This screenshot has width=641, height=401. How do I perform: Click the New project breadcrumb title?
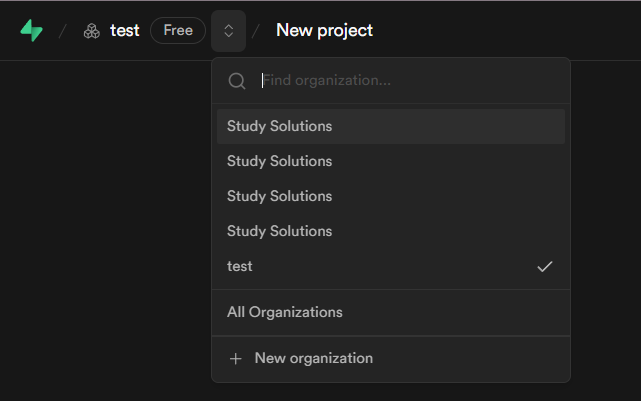(324, 30)
